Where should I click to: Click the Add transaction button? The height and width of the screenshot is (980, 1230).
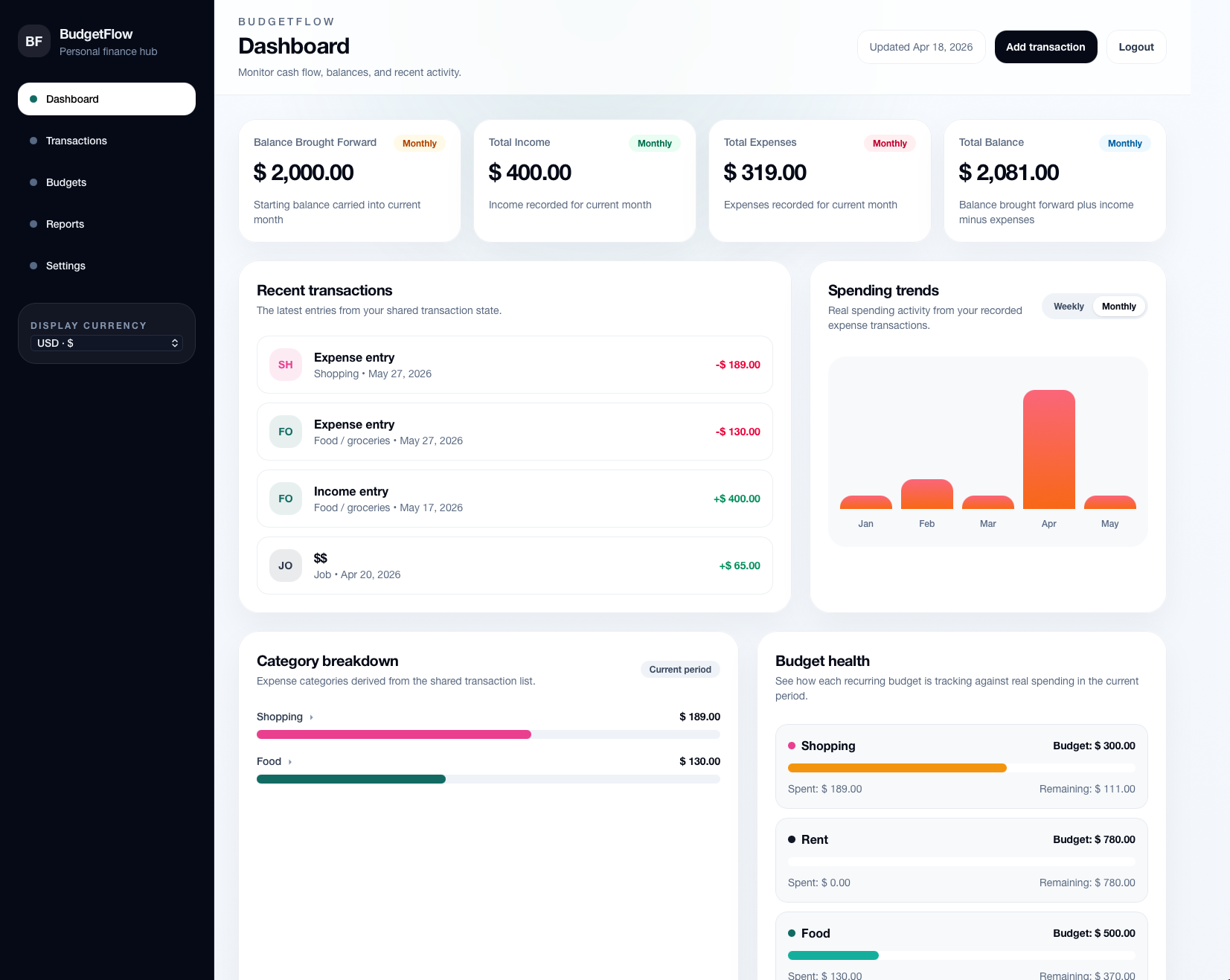tap(1045, 47)
